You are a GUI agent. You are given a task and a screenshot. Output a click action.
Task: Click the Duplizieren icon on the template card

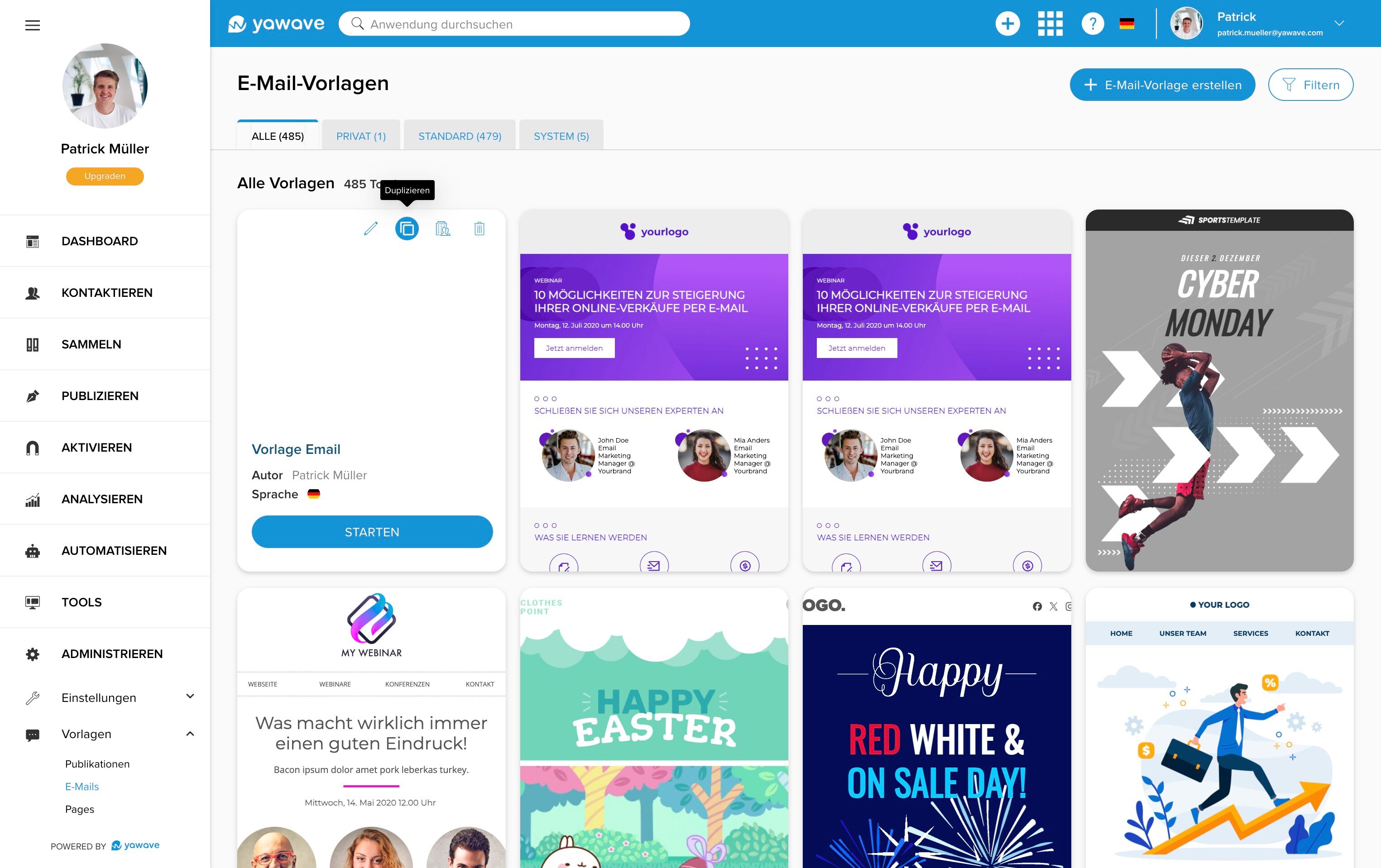coord(407,229)
